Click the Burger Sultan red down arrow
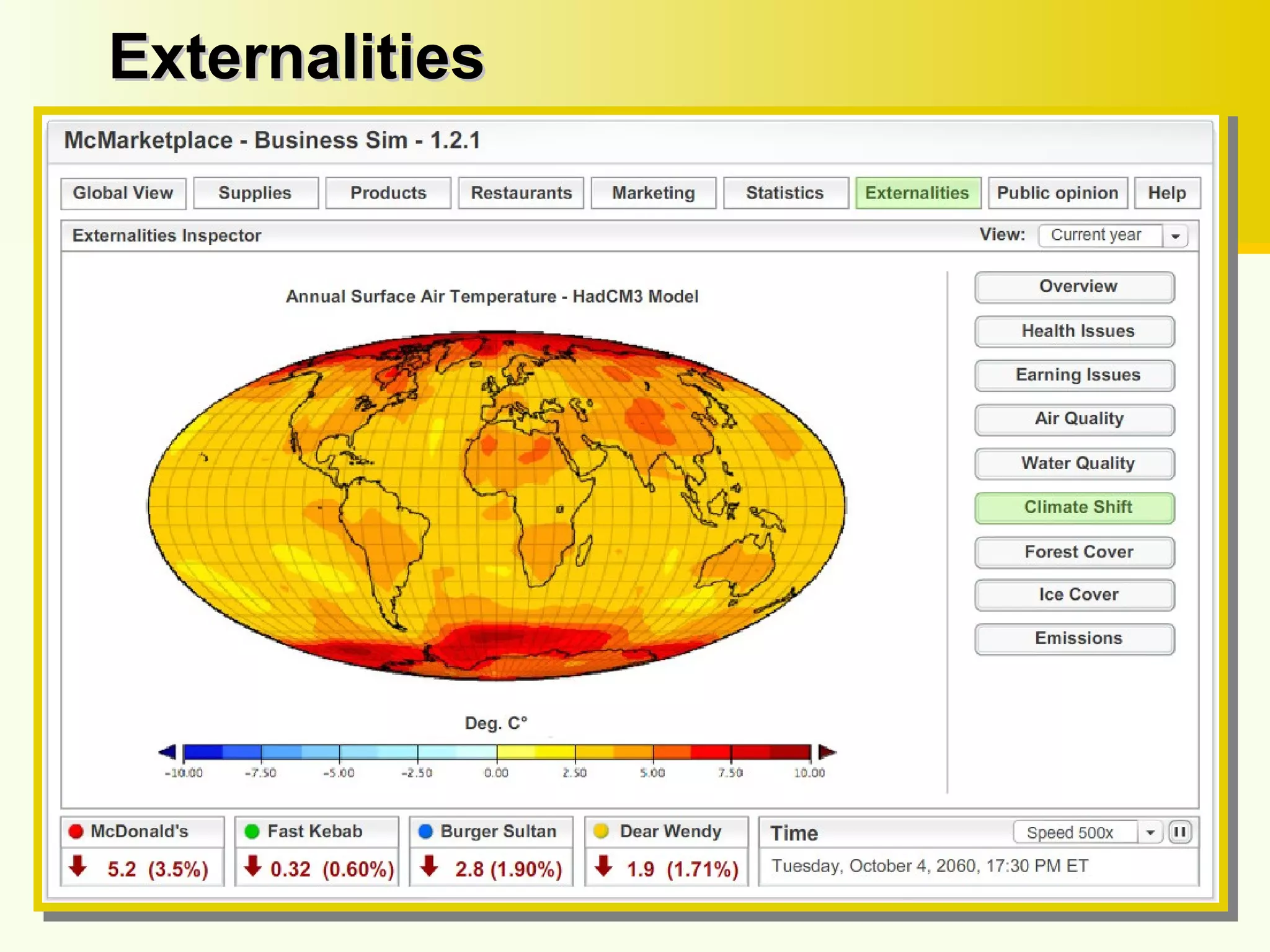This screenshot has width=1270, height=952. tap(429, 865)
